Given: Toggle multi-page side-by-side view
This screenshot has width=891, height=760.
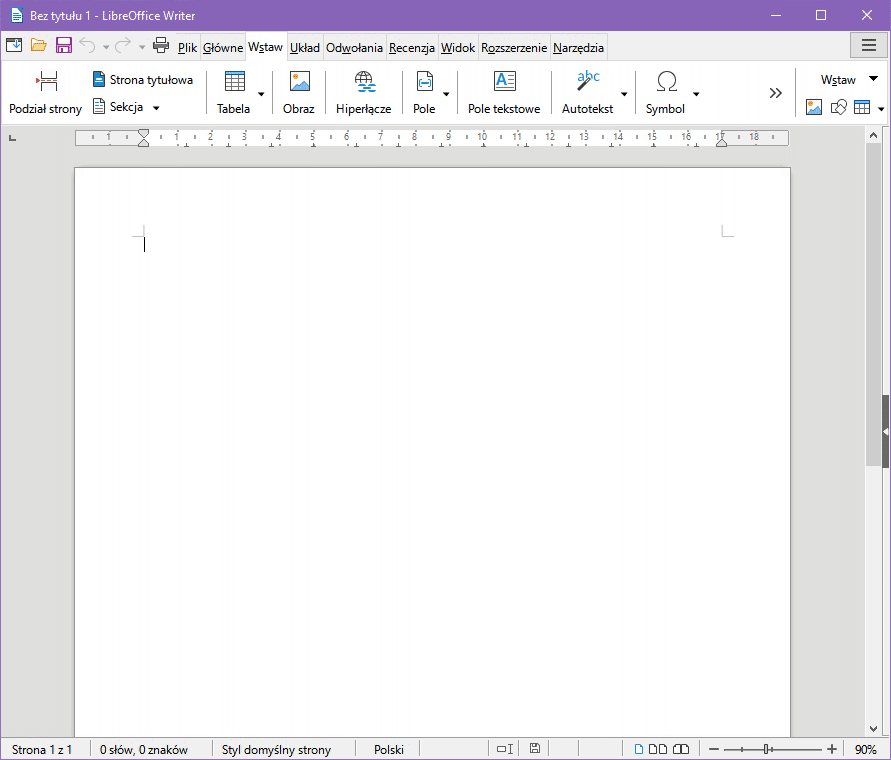Looking at the screenshot, I should 658,749.
